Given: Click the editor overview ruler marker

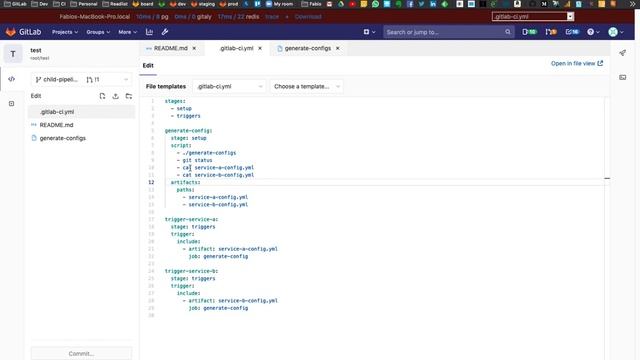Looking at the screenshot, I should click(607, 178).
